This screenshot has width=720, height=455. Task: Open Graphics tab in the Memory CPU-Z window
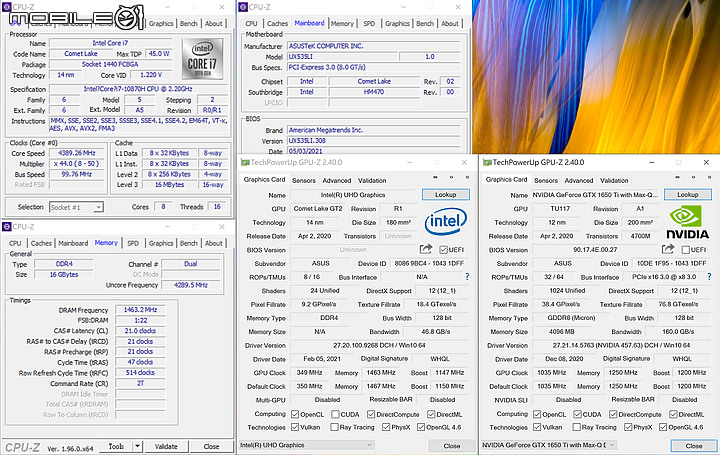(161, 243)
